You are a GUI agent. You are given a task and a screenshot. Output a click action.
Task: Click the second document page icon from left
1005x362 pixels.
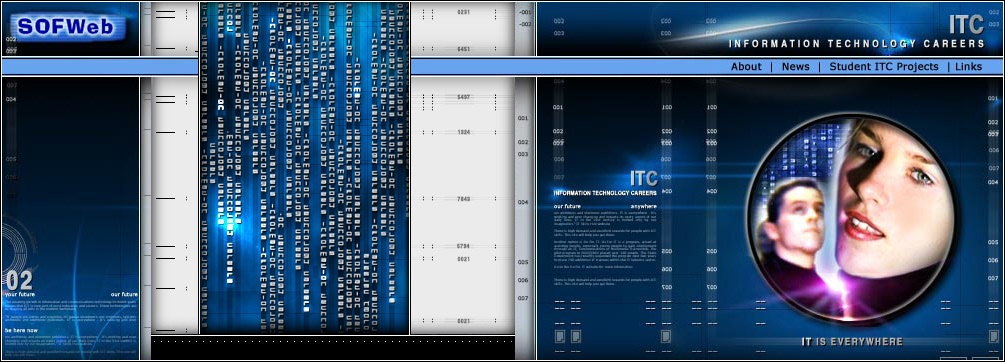[x=576, y=336]
